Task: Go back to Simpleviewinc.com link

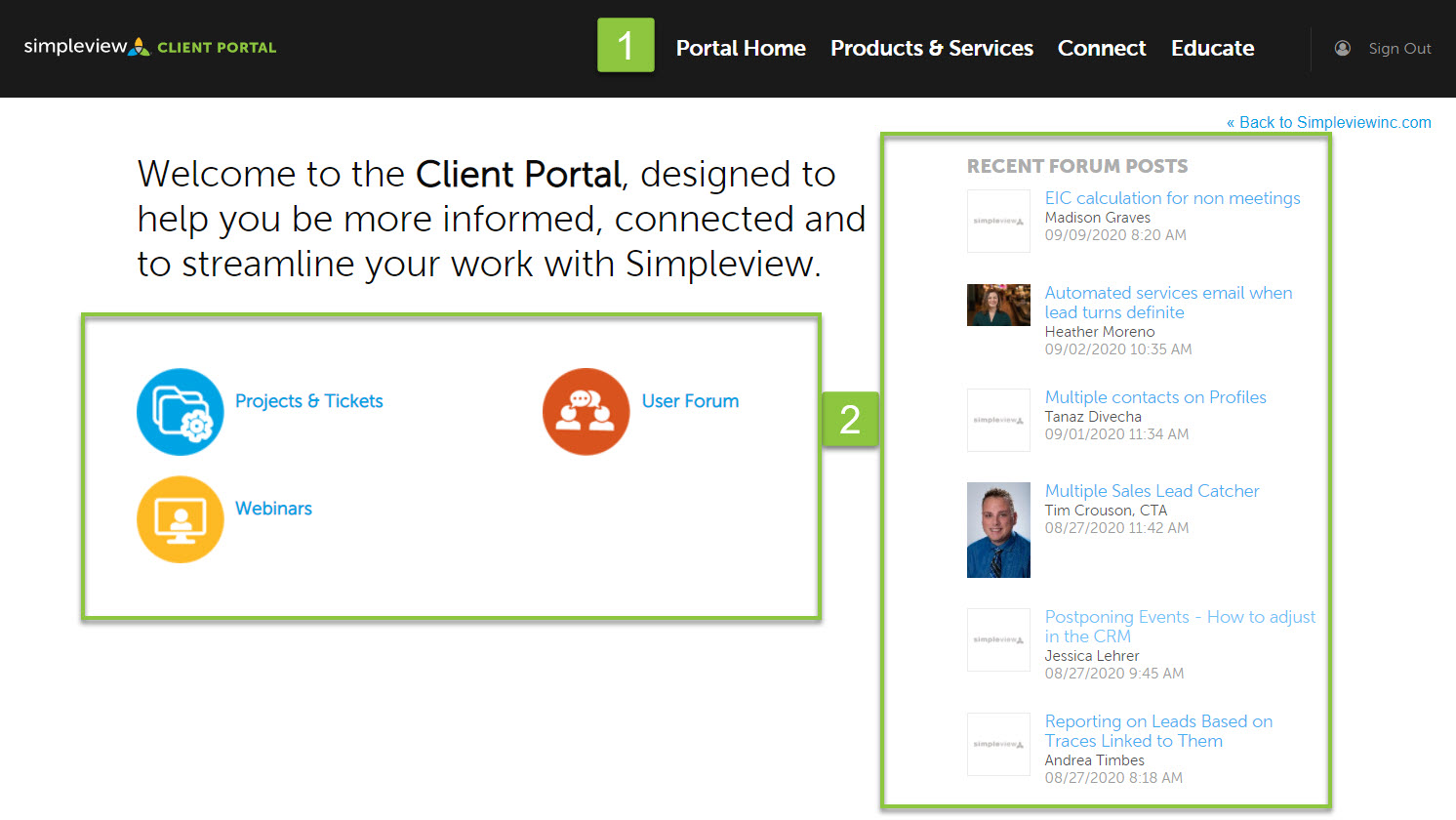Action: (1329, 122)
